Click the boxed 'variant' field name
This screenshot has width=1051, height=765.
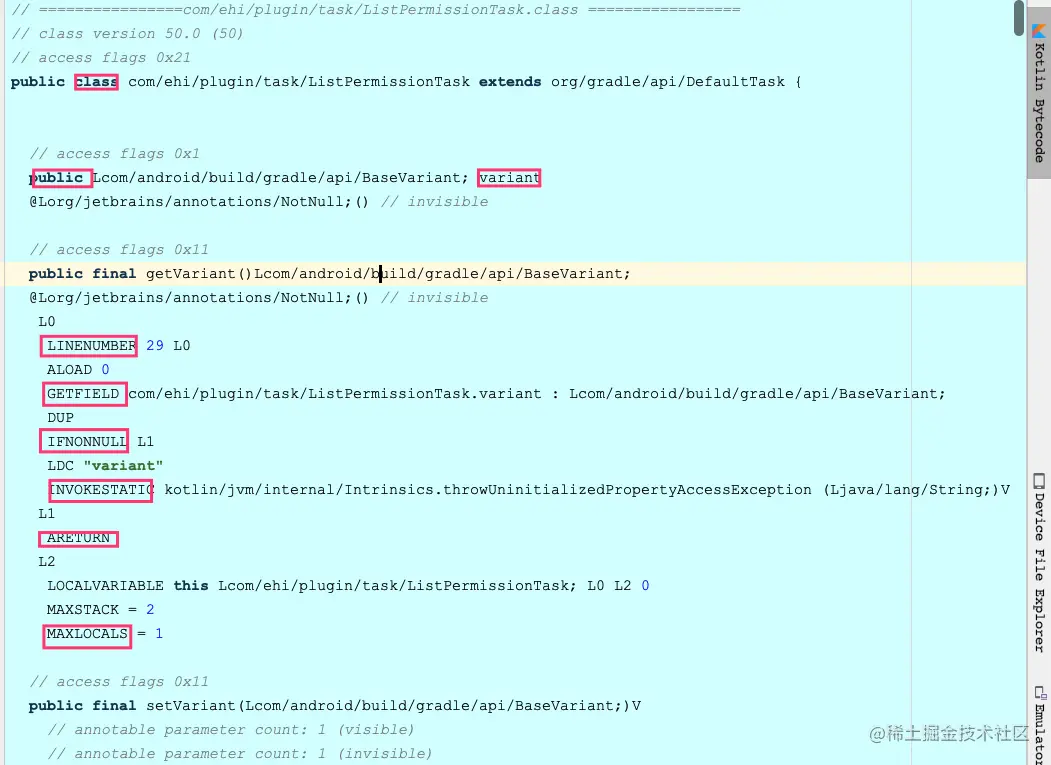click(x=509, y=178)
